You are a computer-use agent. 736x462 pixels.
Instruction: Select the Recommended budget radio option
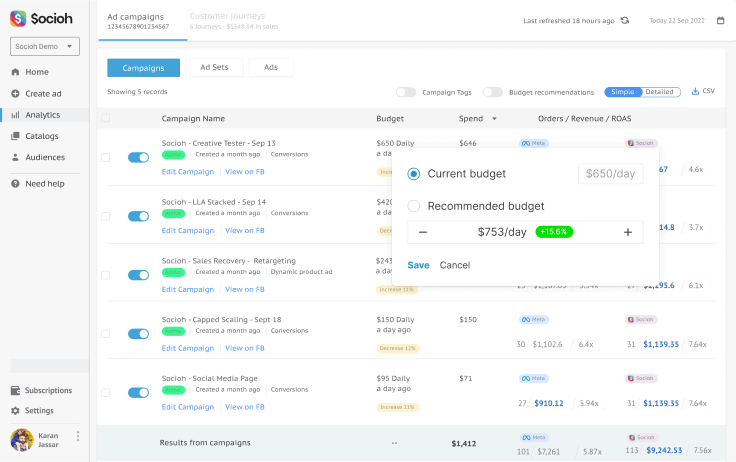(414, 206)
